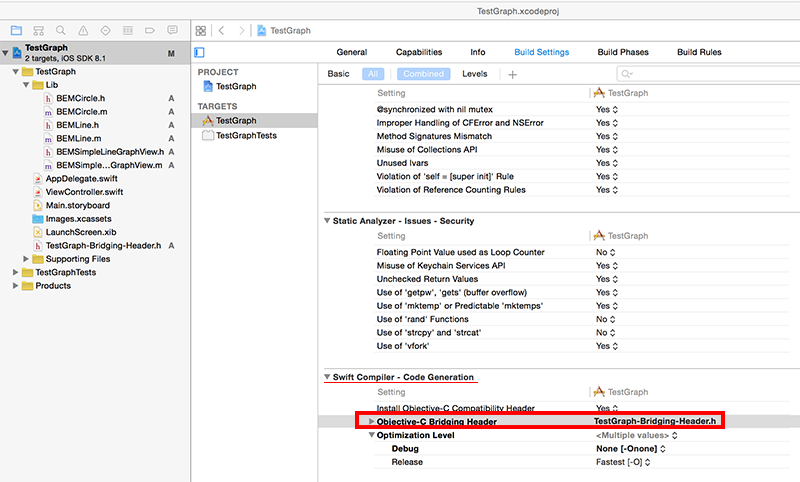This screenshot has height=482, width=800.
Task: Select the TestGraph target under TARGETS
Action: (236, 120)
